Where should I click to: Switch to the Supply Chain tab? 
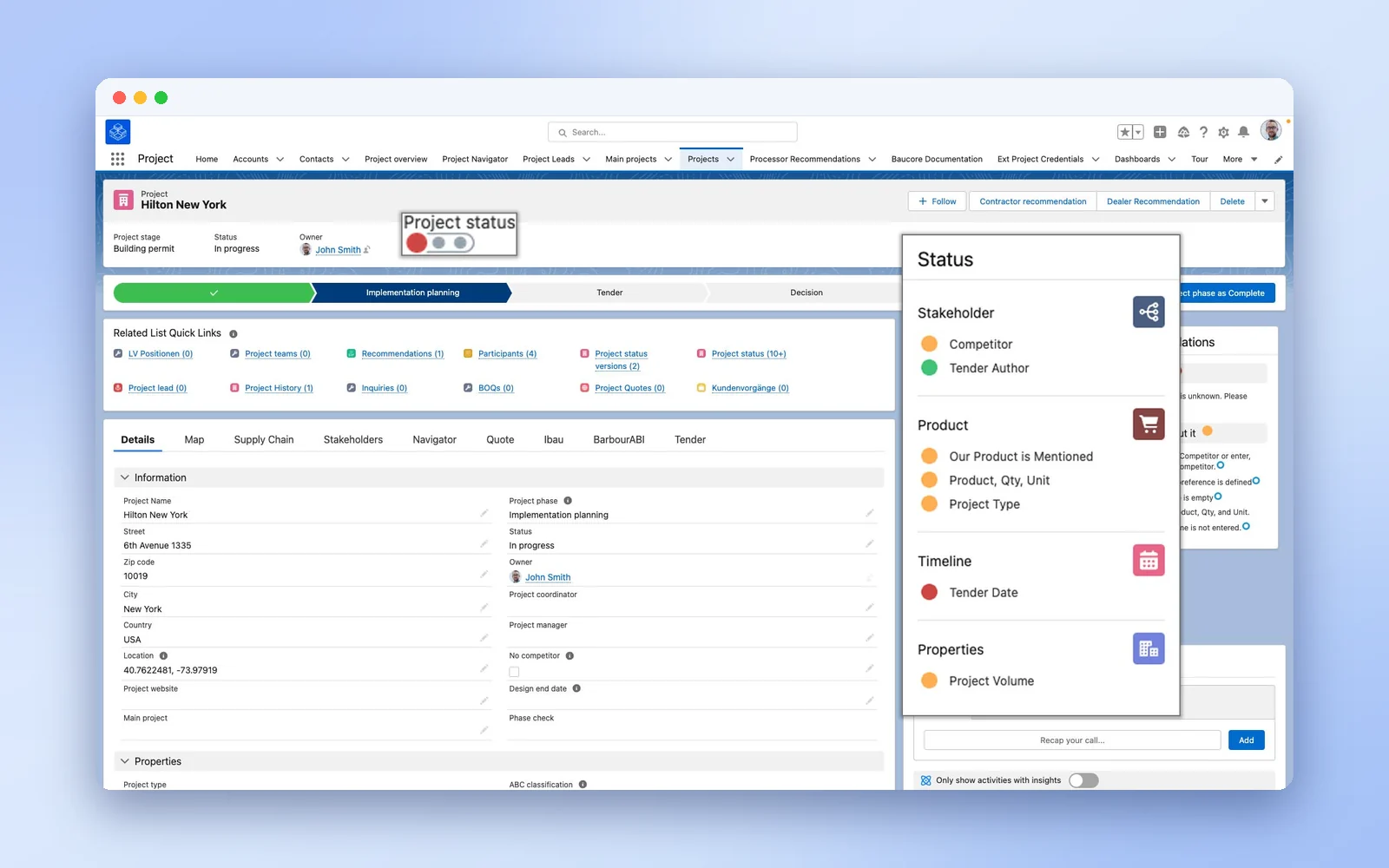(264, 440)
